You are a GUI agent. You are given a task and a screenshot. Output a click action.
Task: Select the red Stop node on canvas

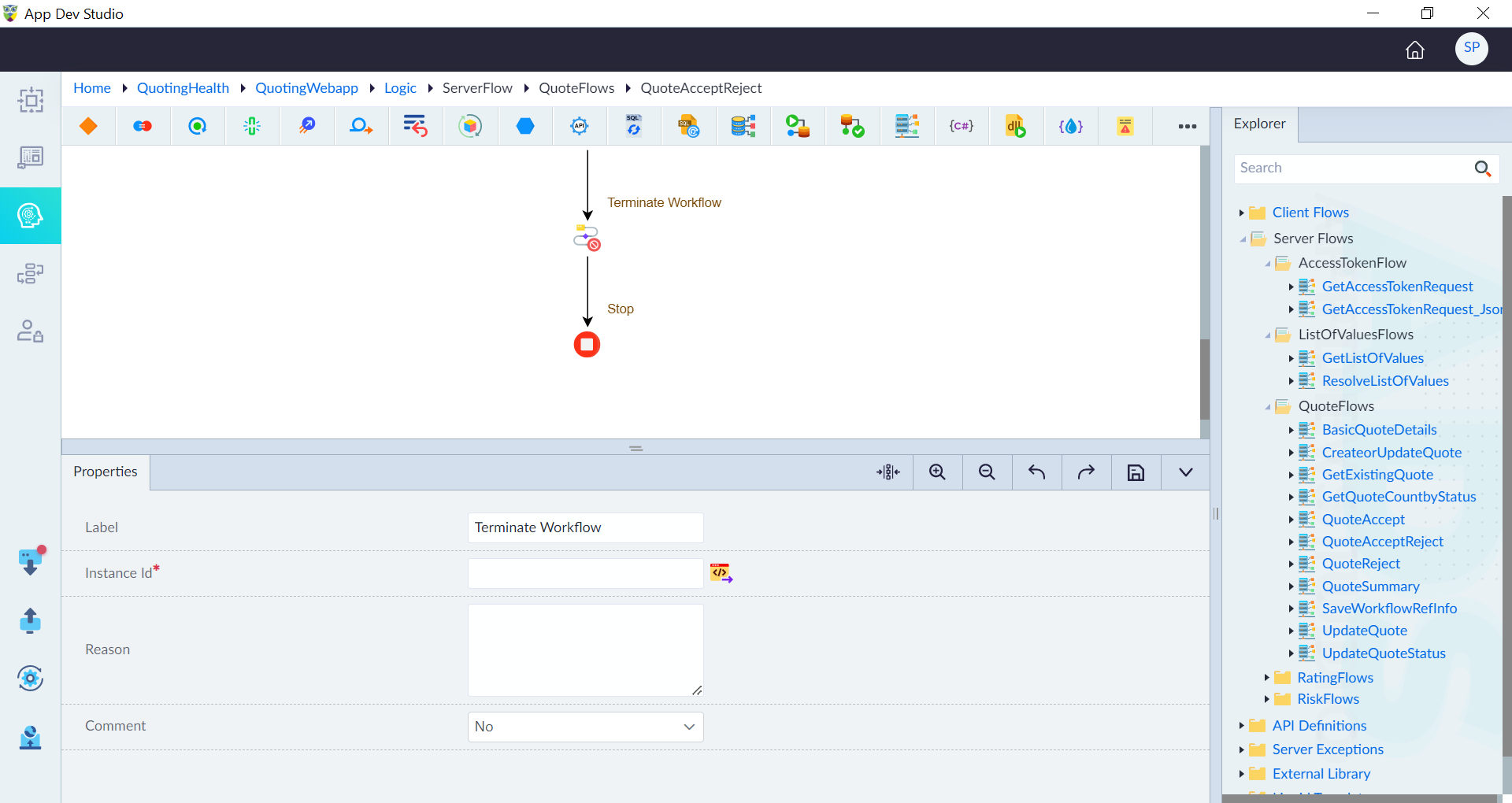click(587, 344)
